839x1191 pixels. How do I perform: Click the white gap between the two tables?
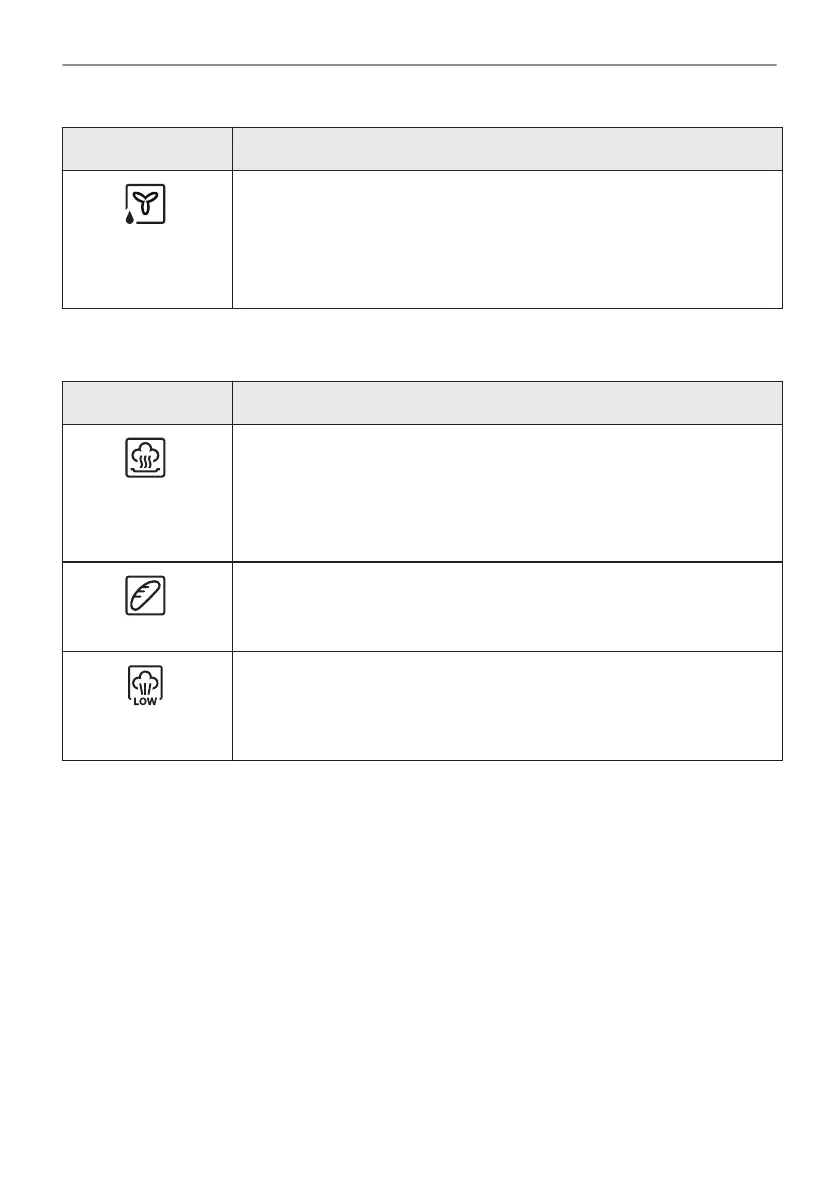(x=419, y=344)
